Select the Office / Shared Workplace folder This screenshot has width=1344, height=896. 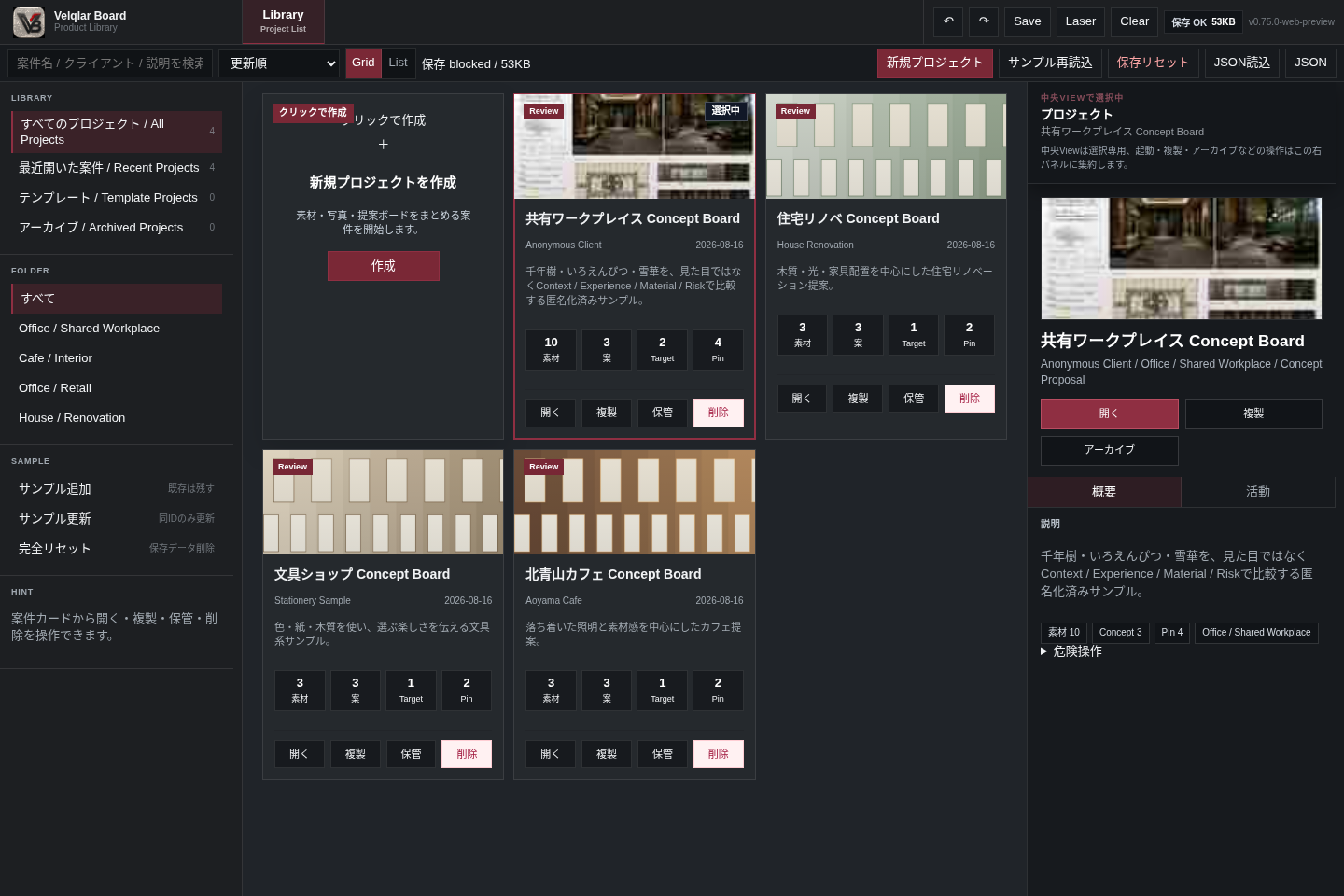117,329
